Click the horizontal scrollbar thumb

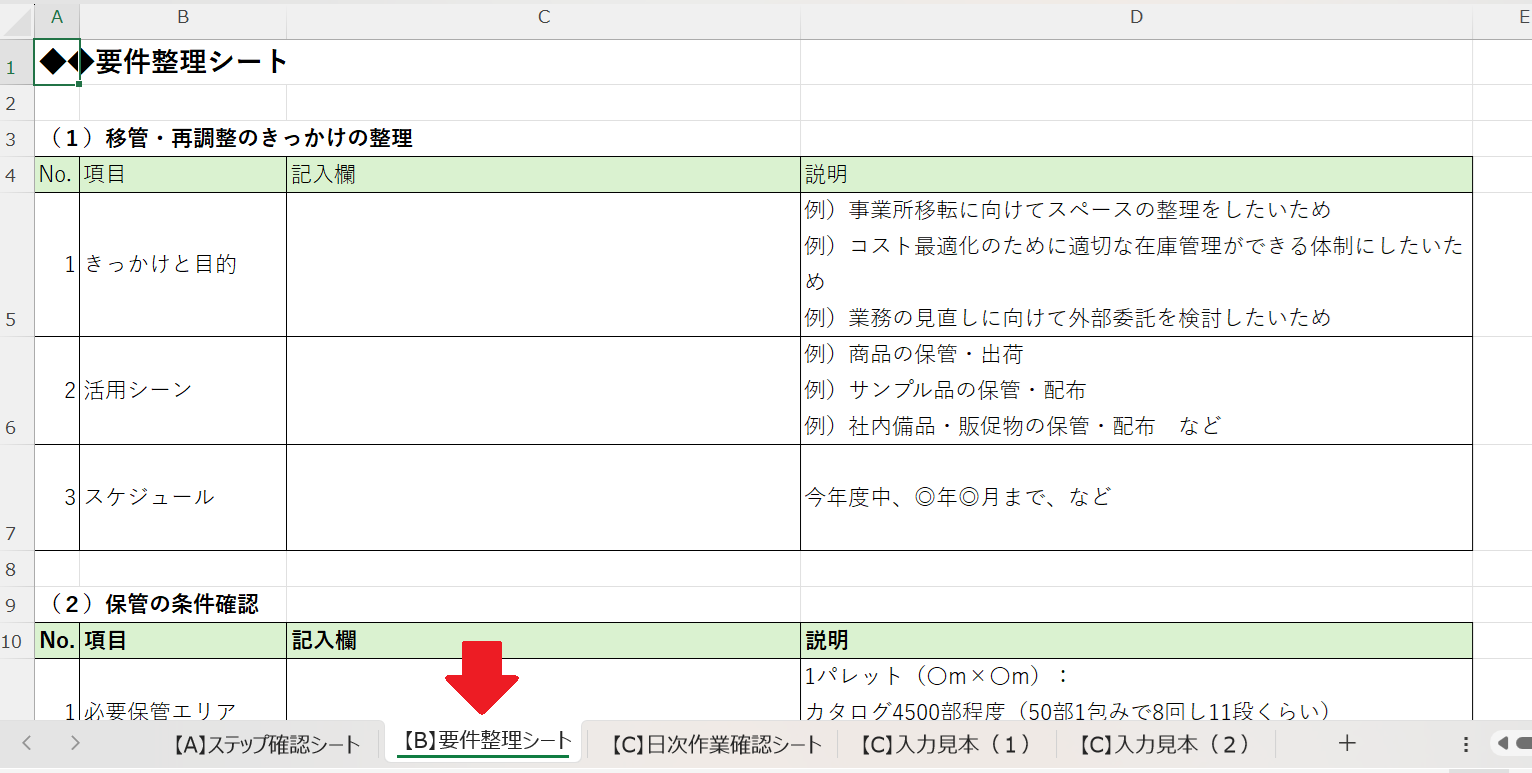[1523, 743]
